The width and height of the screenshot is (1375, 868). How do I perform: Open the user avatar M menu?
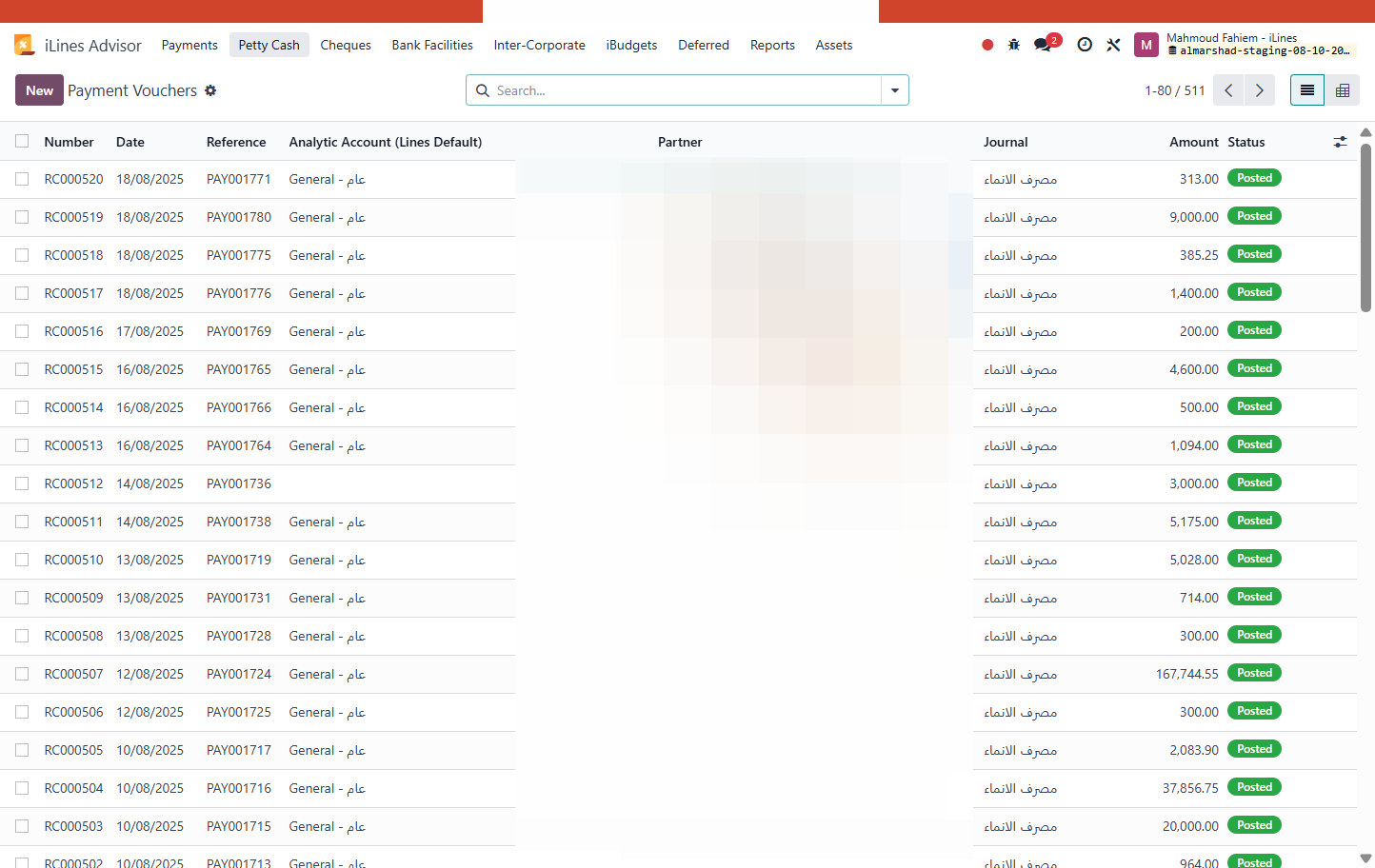(1146, 45)
